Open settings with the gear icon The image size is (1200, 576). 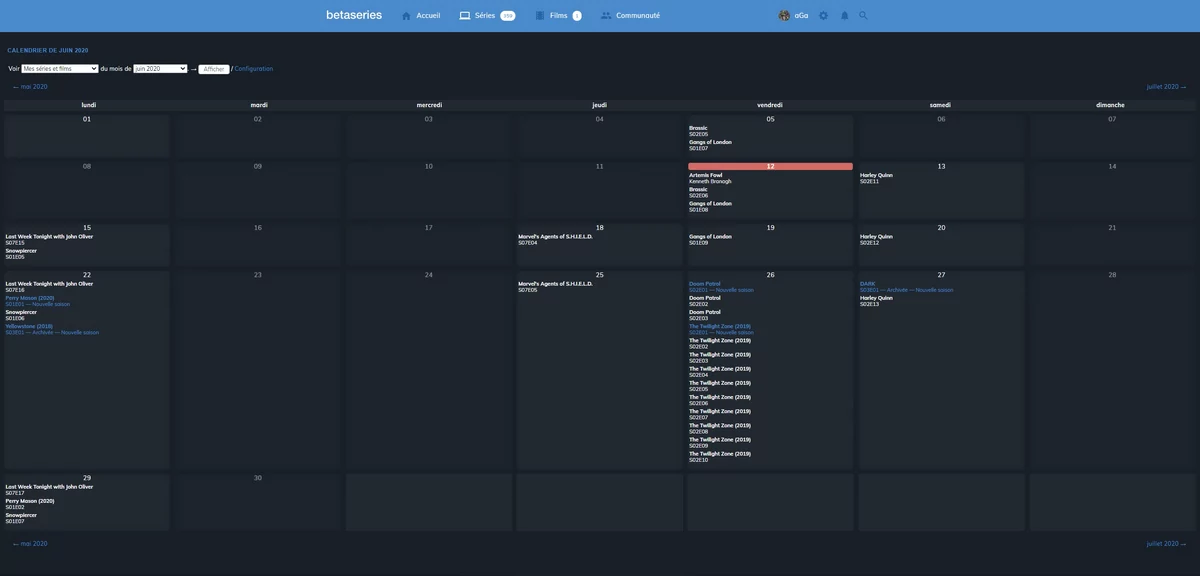pos(823,16)
